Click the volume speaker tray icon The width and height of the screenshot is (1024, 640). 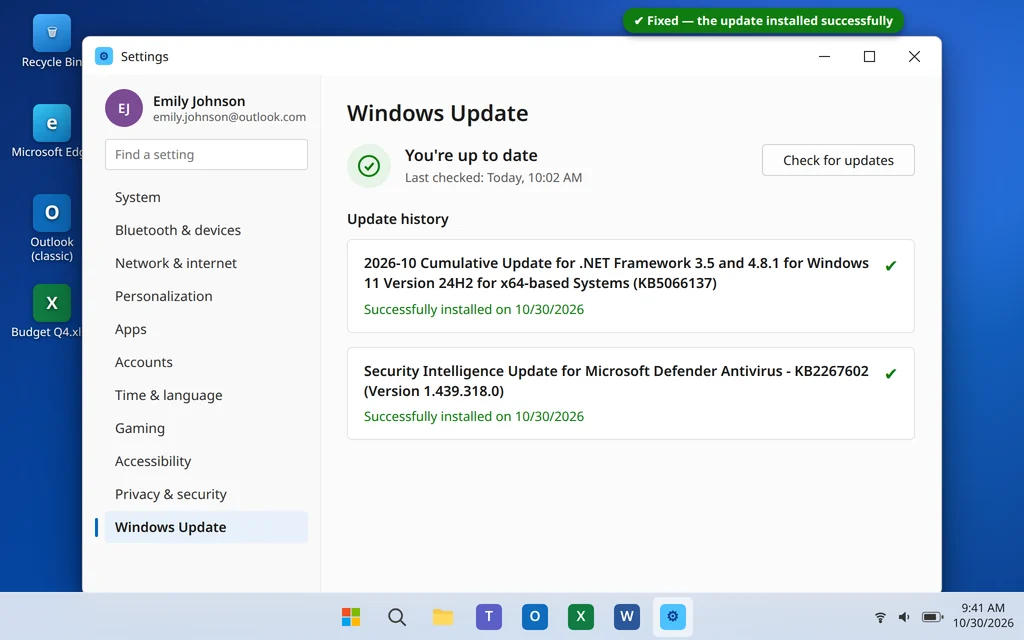coord(904,617)
